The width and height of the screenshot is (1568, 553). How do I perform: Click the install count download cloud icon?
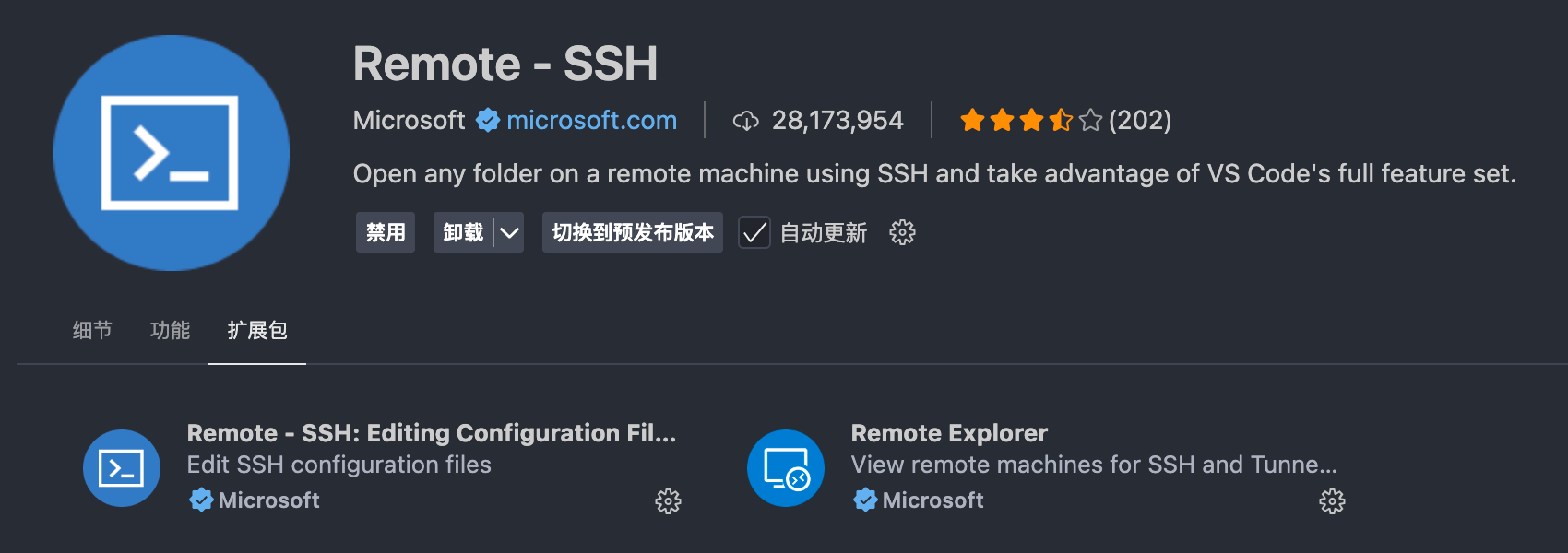(745, 121)
